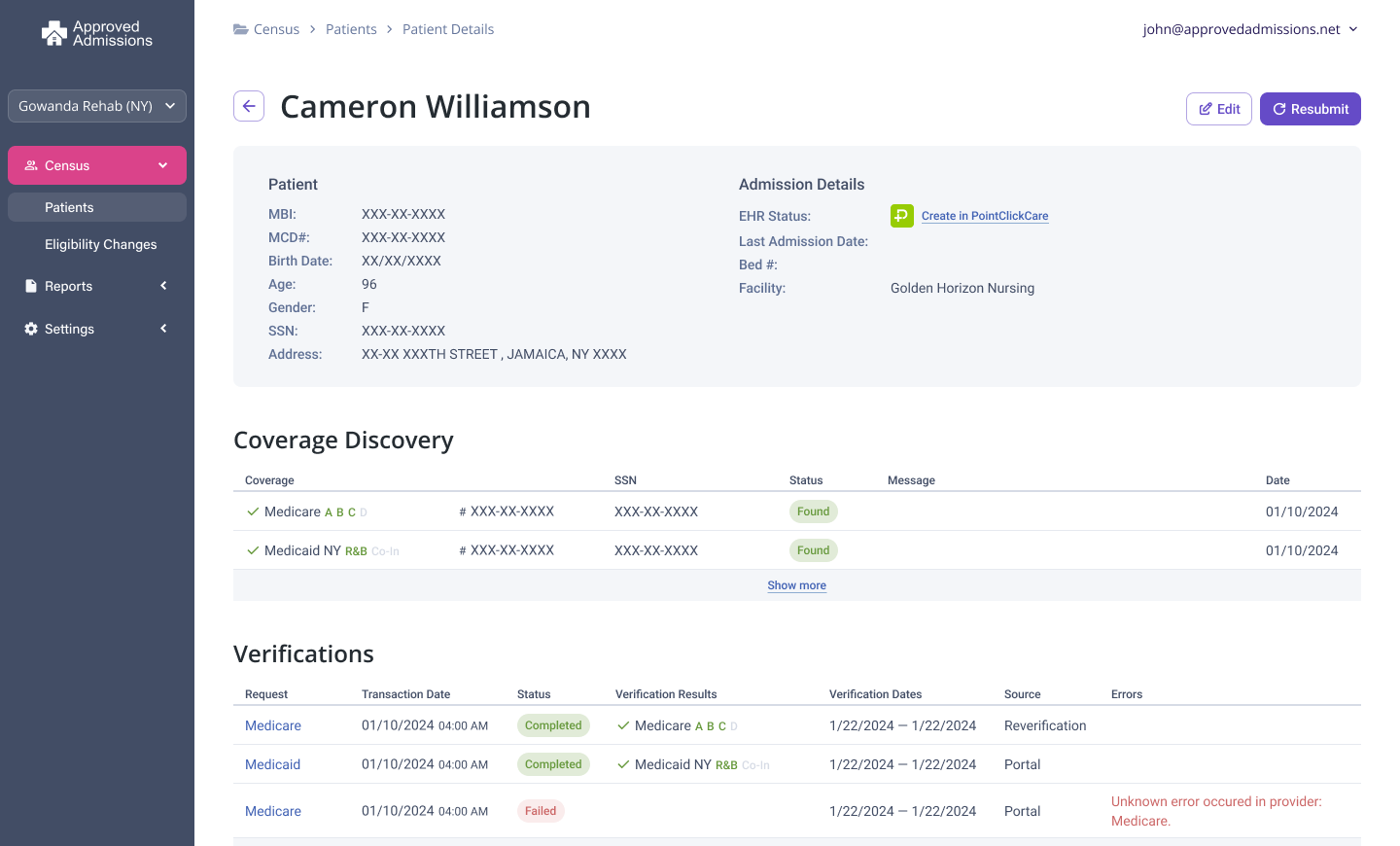The image size is (1400, 846).
Task: Open the Medicaid verification request
Action: coord(272,764)
